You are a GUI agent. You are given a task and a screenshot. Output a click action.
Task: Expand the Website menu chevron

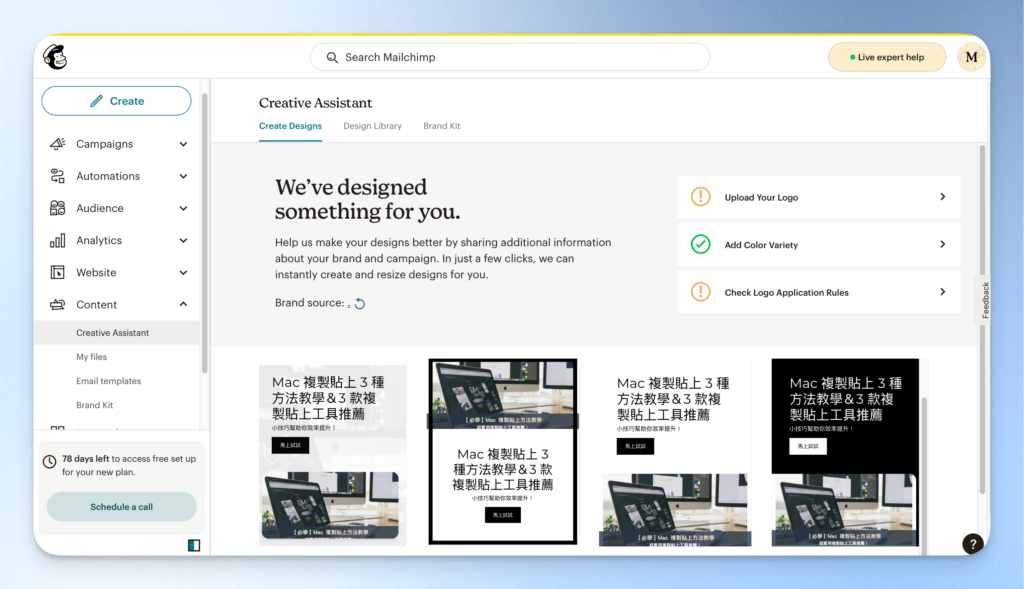184,272
